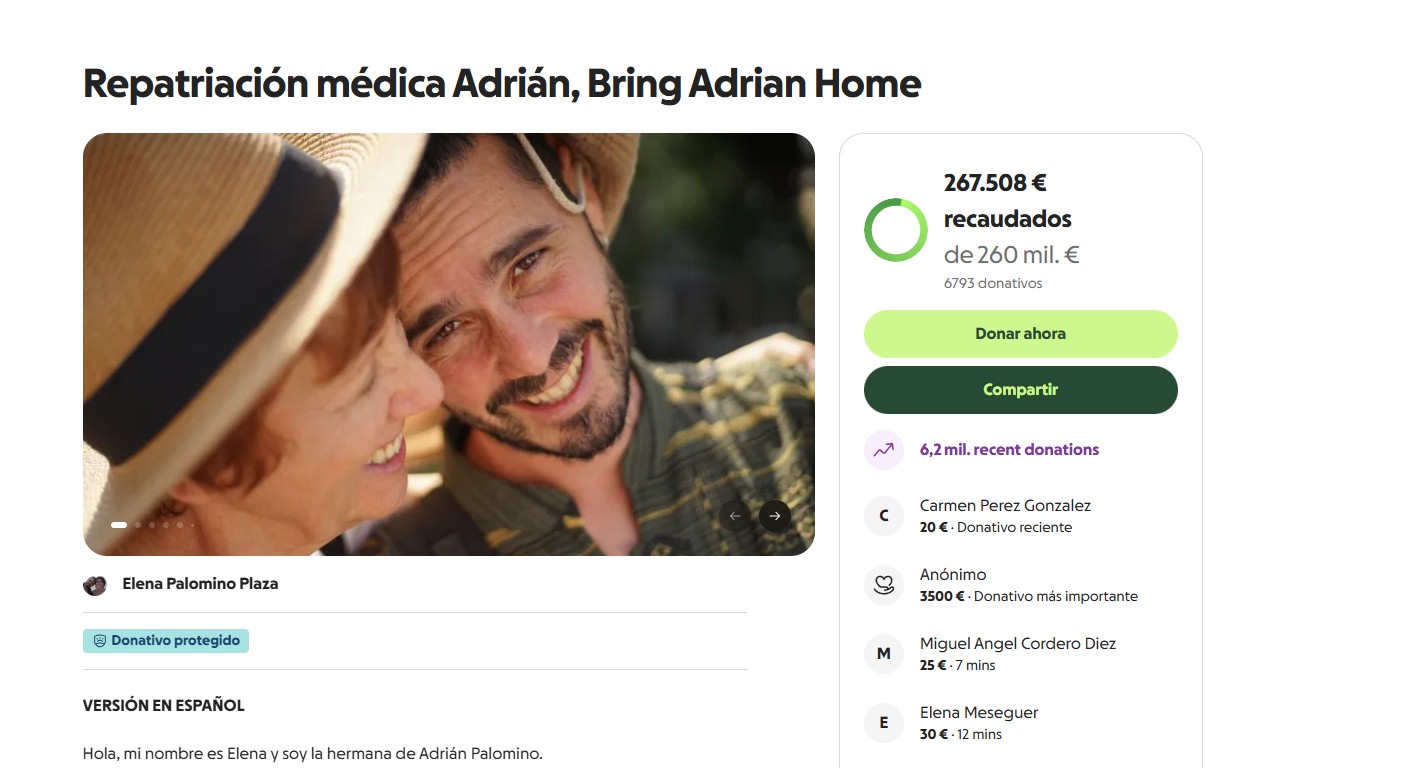Select the first active carousel indicator dot
The height and width of the screenshot is (768, 1402).
[119, 525]
